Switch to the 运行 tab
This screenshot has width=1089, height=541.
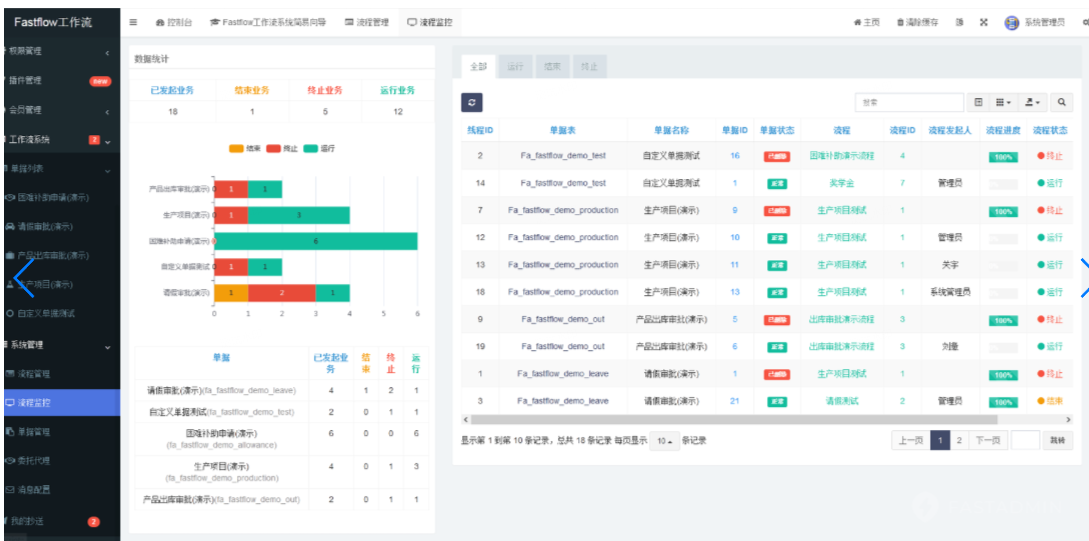pyautogui.click(x=515, y=67)
